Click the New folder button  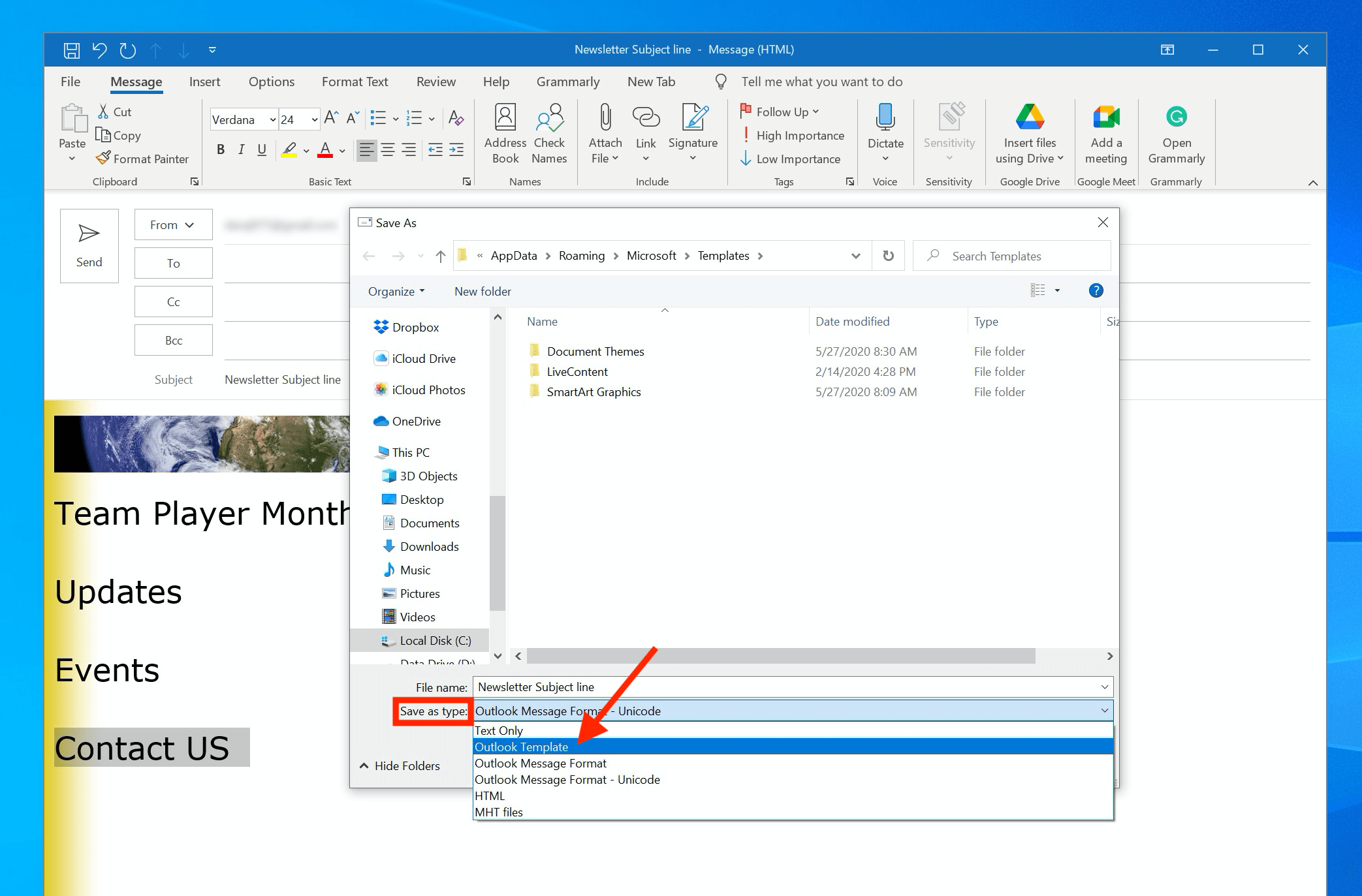(x=483, y=292)
